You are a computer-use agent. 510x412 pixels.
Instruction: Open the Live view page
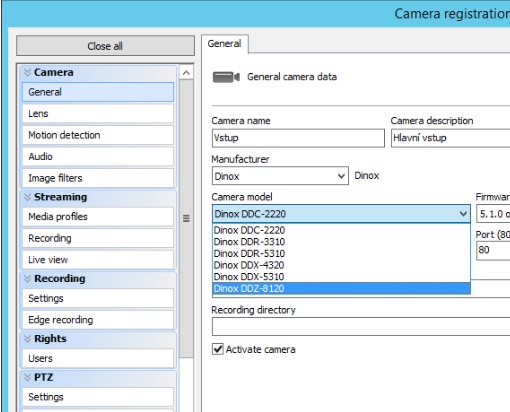tap(98, 260)
